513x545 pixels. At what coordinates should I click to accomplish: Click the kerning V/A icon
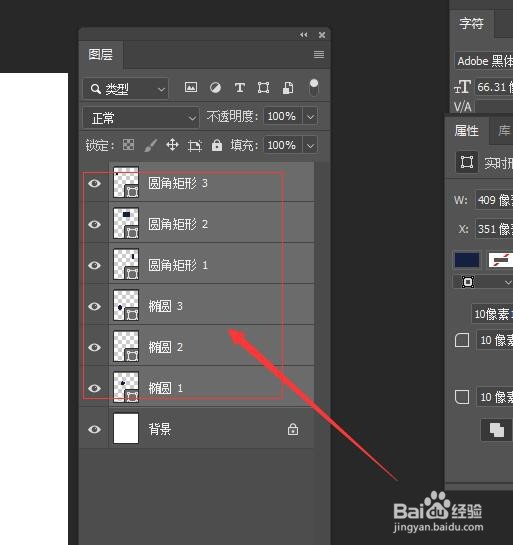point(463,106)
